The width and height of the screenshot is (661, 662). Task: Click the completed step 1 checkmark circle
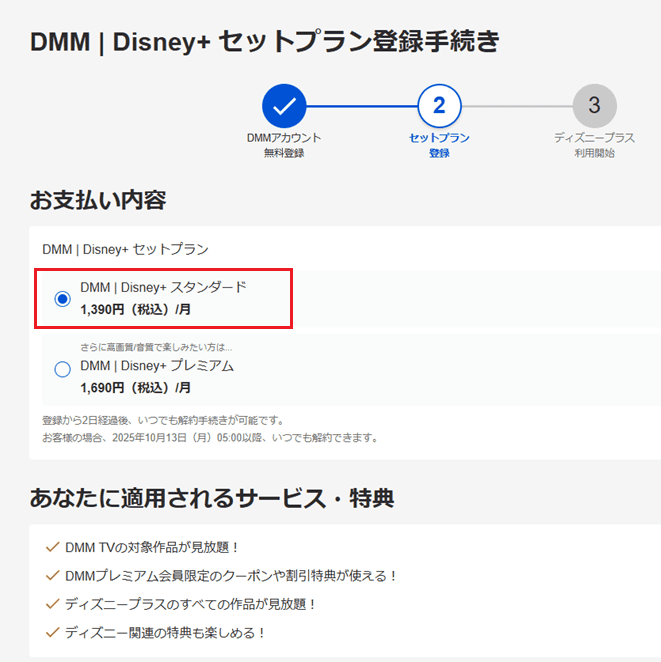(x=284, y=105)
